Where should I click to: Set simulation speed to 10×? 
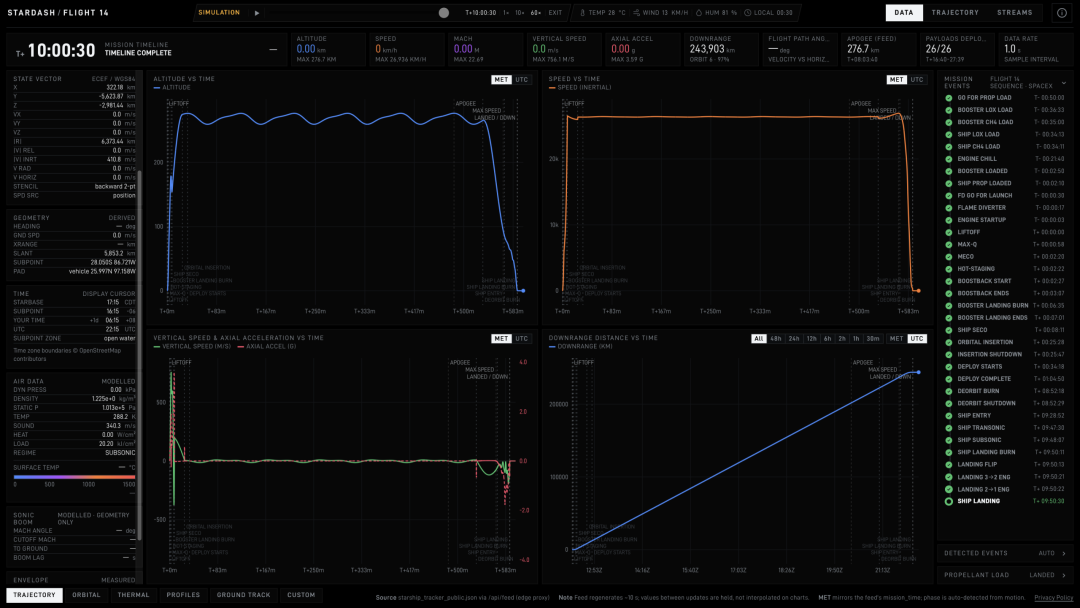click(x=519, y=12)
